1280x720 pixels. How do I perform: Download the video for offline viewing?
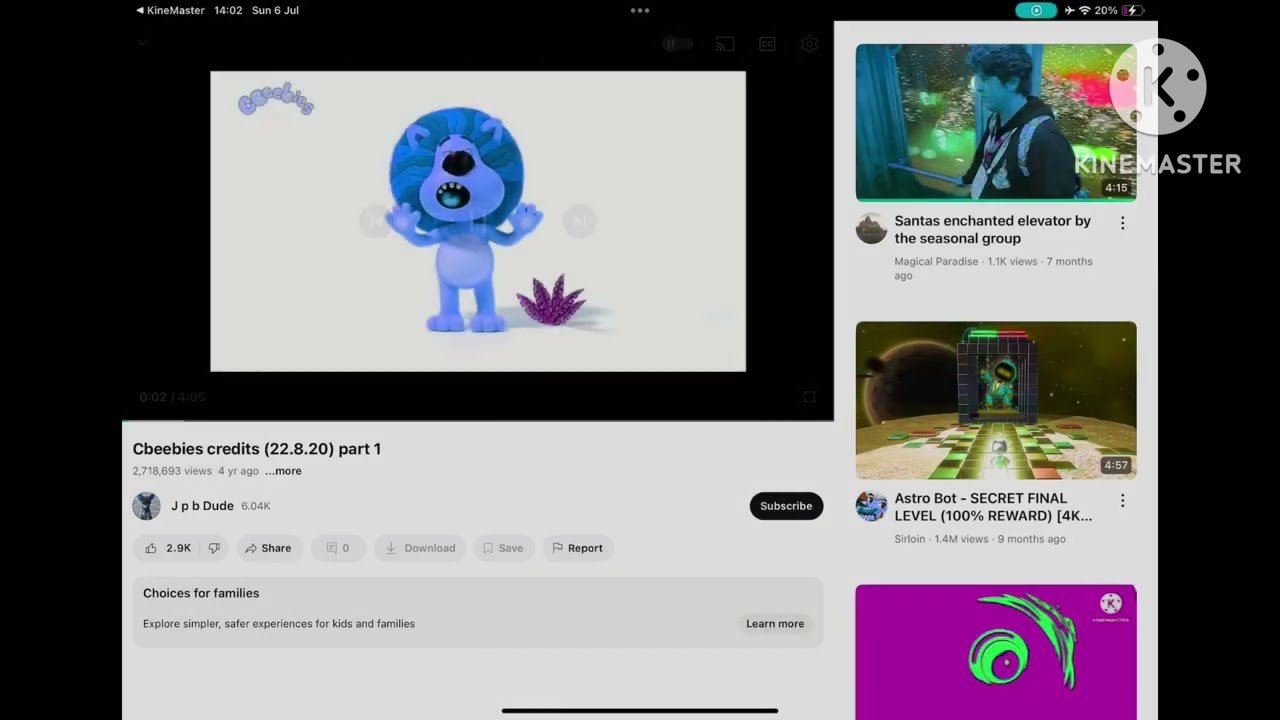420,548
